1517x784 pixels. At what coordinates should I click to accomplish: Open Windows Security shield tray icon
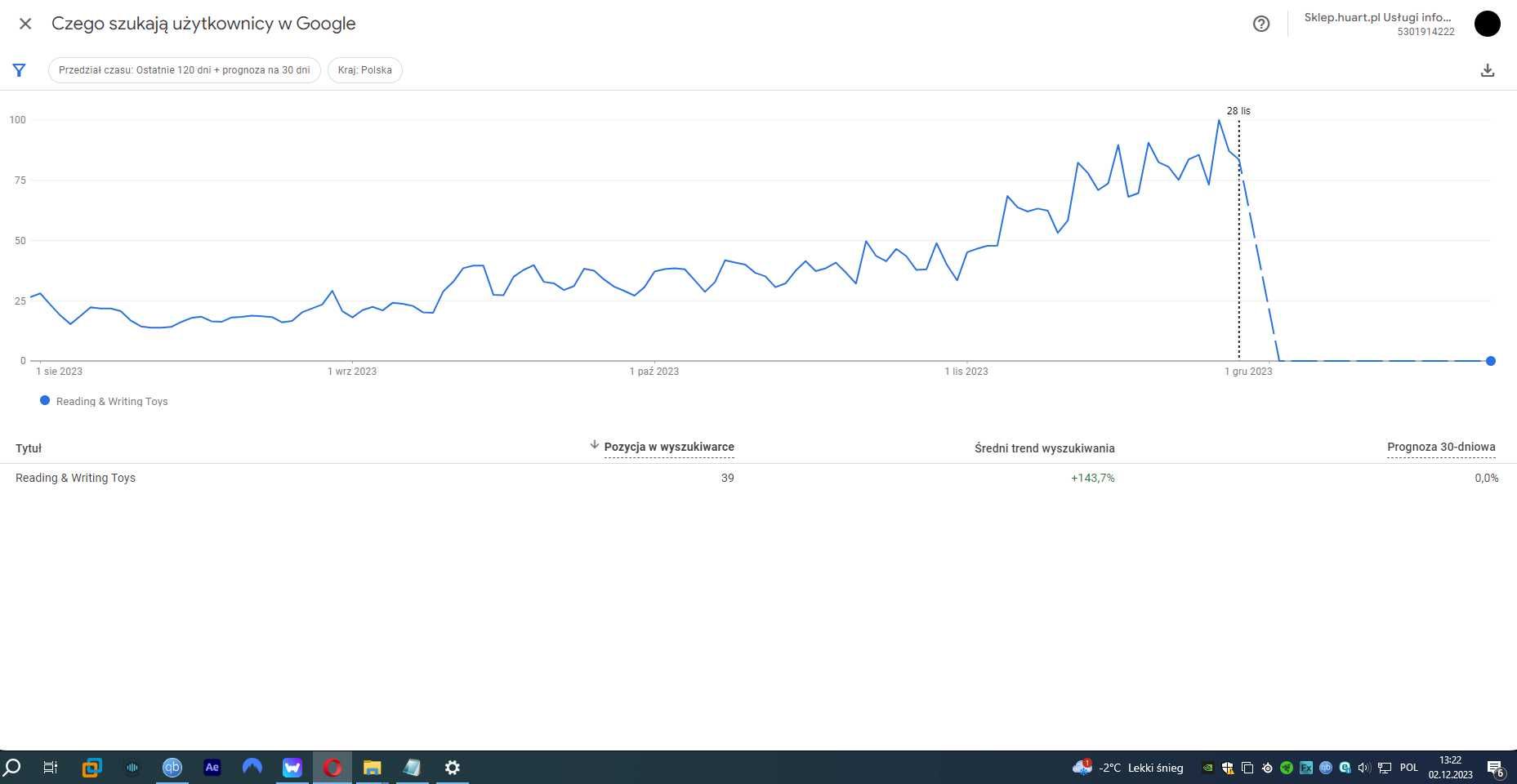pyautogui.click(x=1227, y=768)
